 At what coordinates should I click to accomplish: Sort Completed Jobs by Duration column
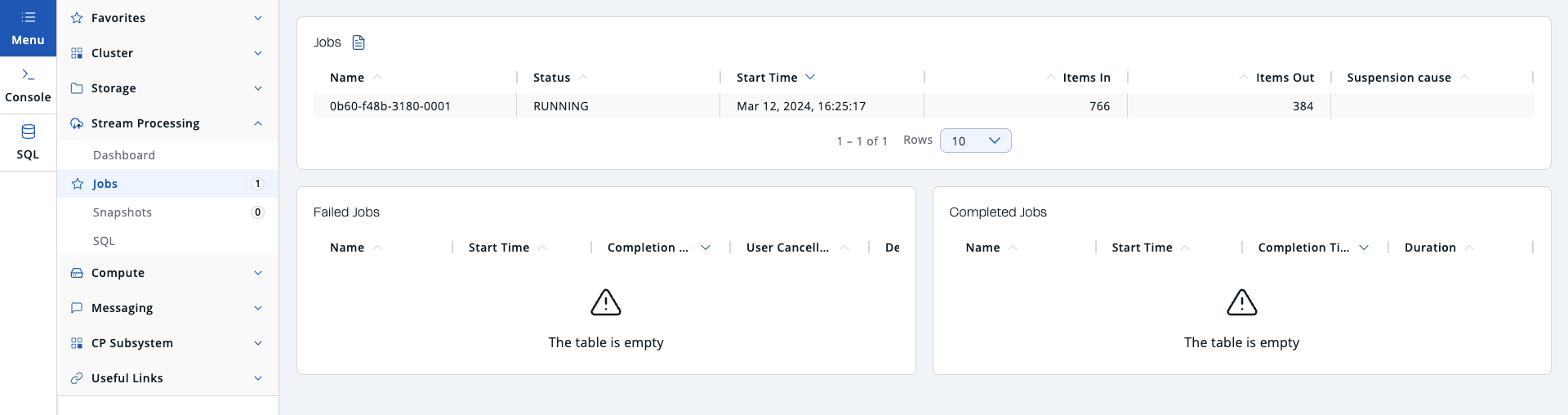(x=1430, y=248)
